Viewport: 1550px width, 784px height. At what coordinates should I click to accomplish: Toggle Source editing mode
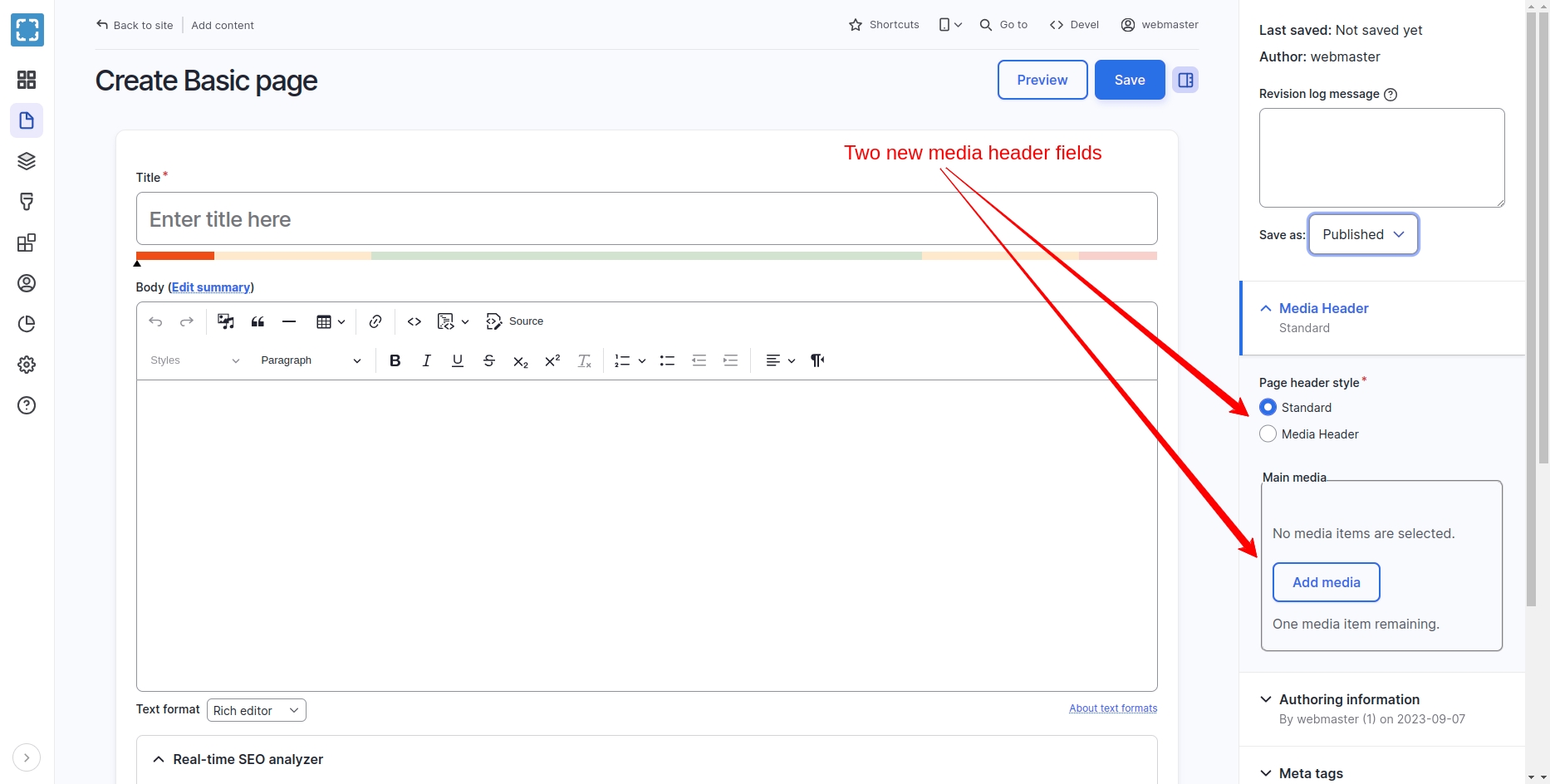pos(515,321)
